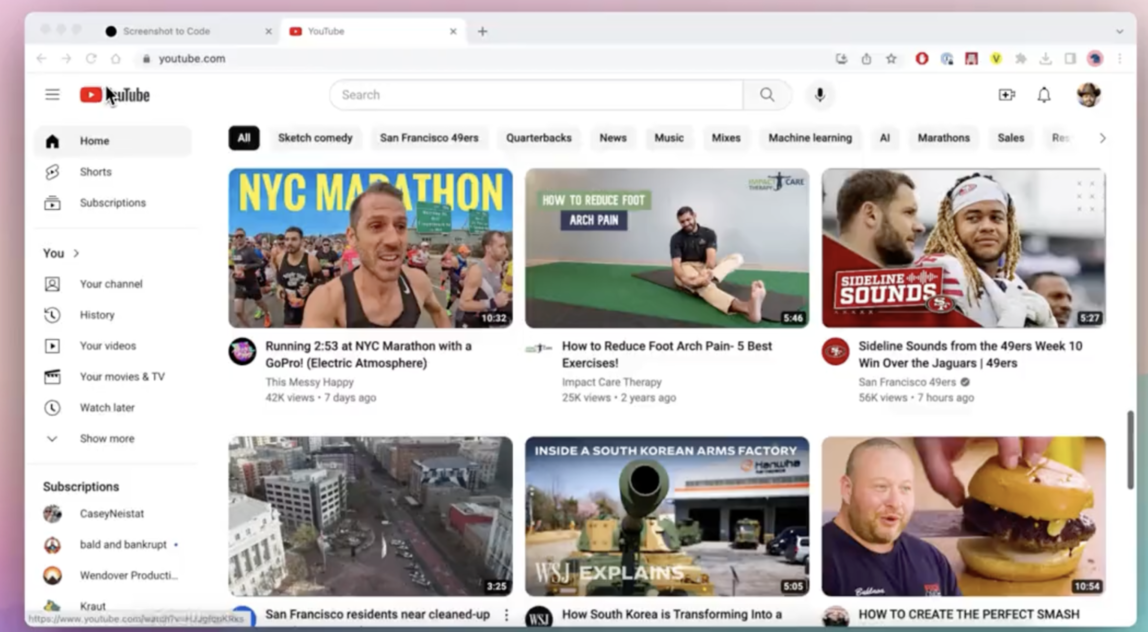Toggle the browser side panel icon
The width and height of the screenshot is (1148, 632).
(1070, 59)
